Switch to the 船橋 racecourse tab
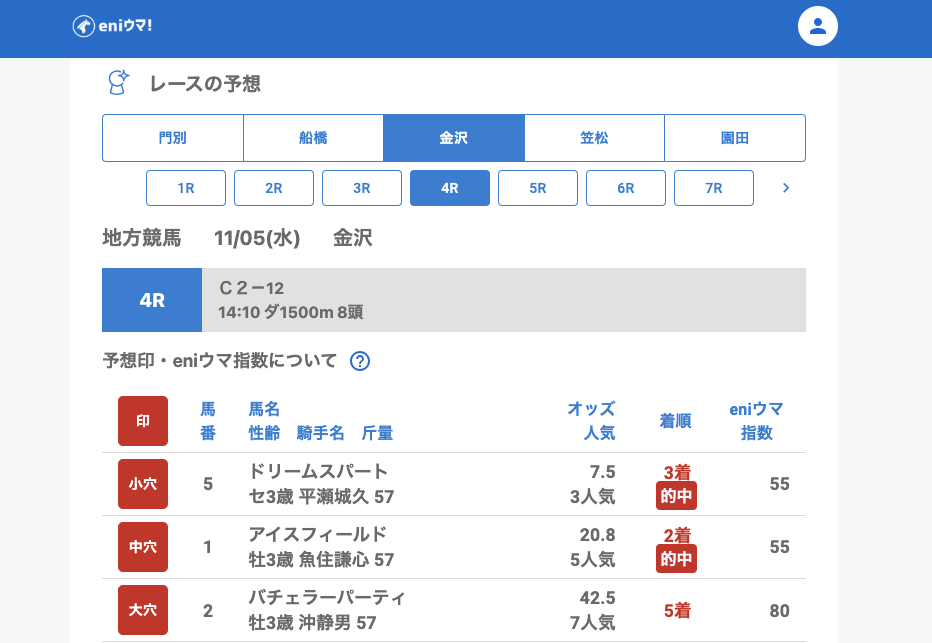Viewport: 932px width, 643px height. coord(313,138)
